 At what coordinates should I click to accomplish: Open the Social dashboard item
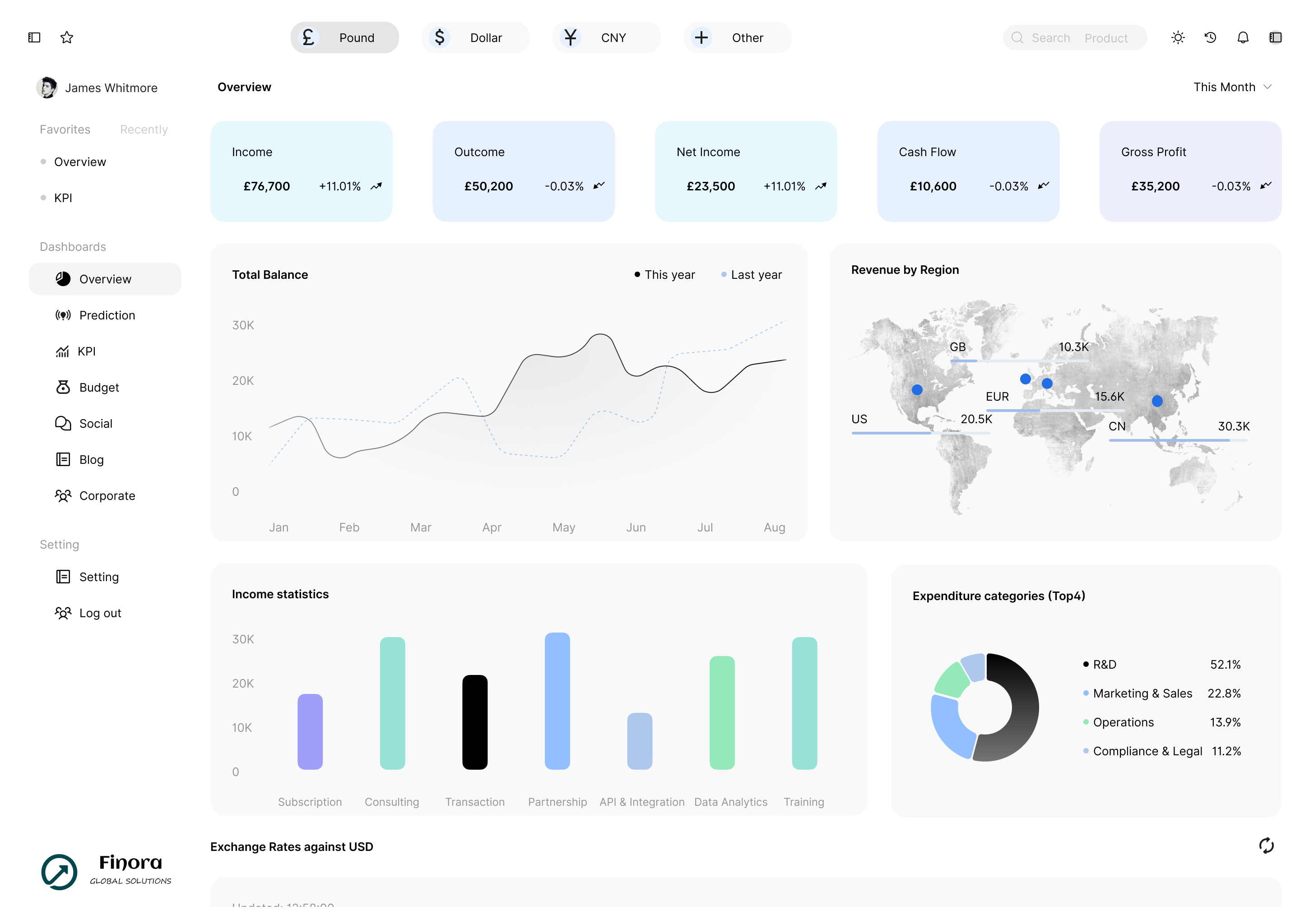pos(95,423)
